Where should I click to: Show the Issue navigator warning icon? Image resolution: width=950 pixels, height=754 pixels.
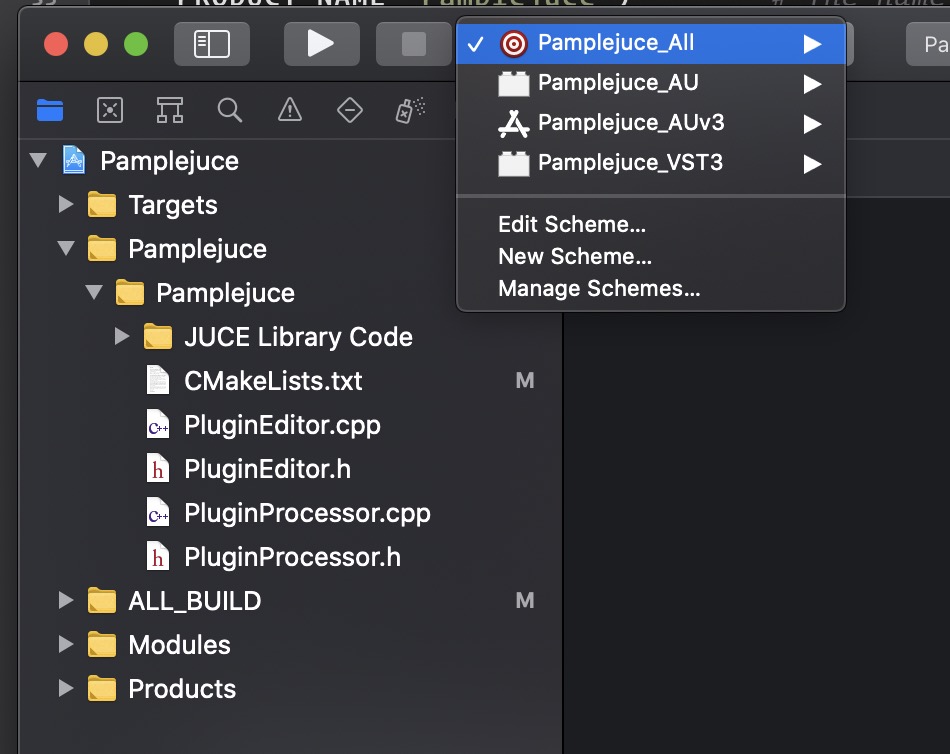click(290, 110)
